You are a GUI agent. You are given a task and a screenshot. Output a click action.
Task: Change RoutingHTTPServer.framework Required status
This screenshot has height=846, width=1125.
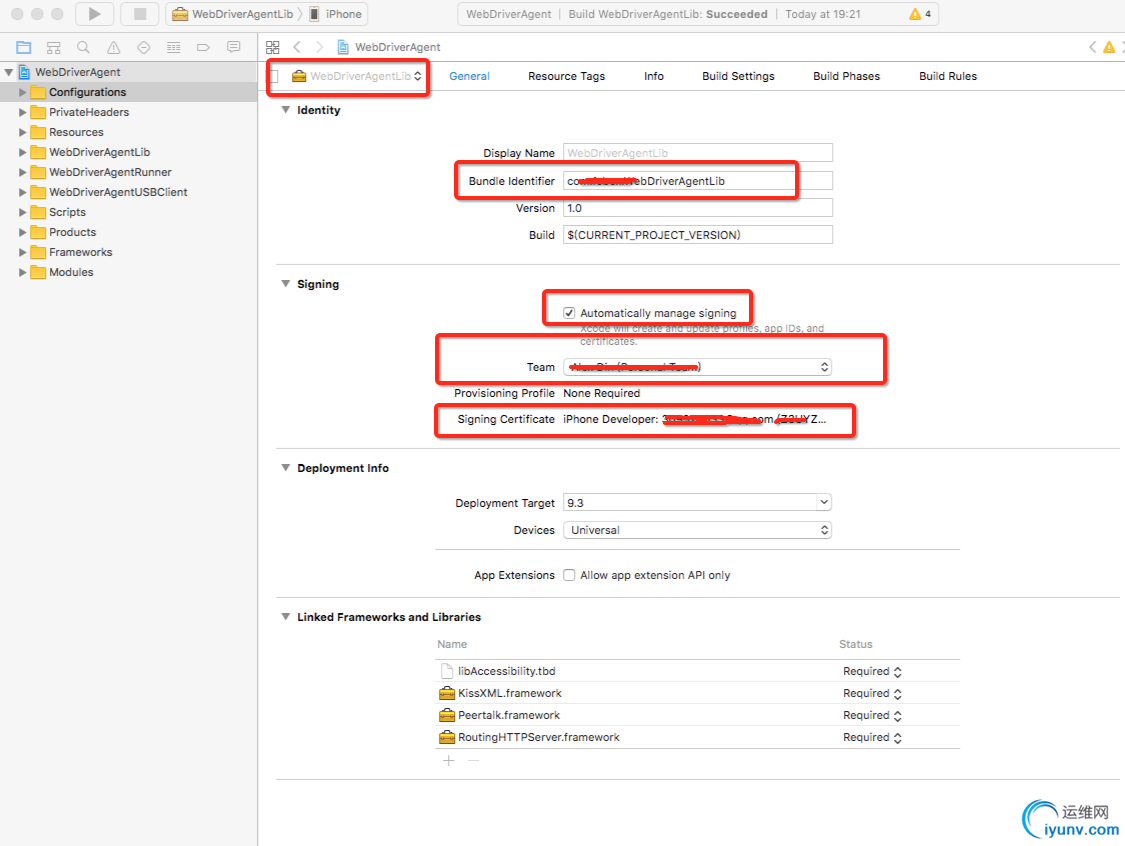coord(872,738)
